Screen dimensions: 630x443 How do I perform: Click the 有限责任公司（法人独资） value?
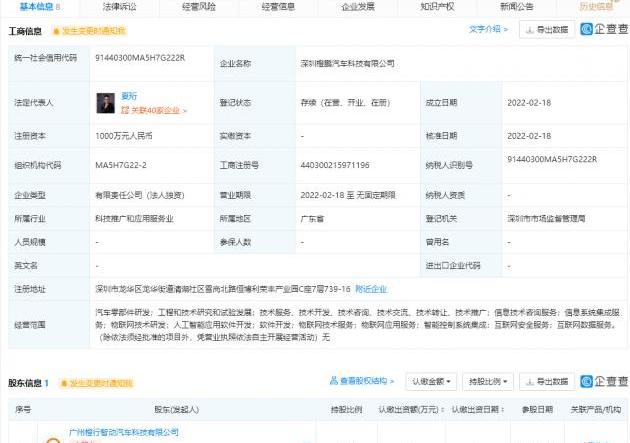click(139, 195)
